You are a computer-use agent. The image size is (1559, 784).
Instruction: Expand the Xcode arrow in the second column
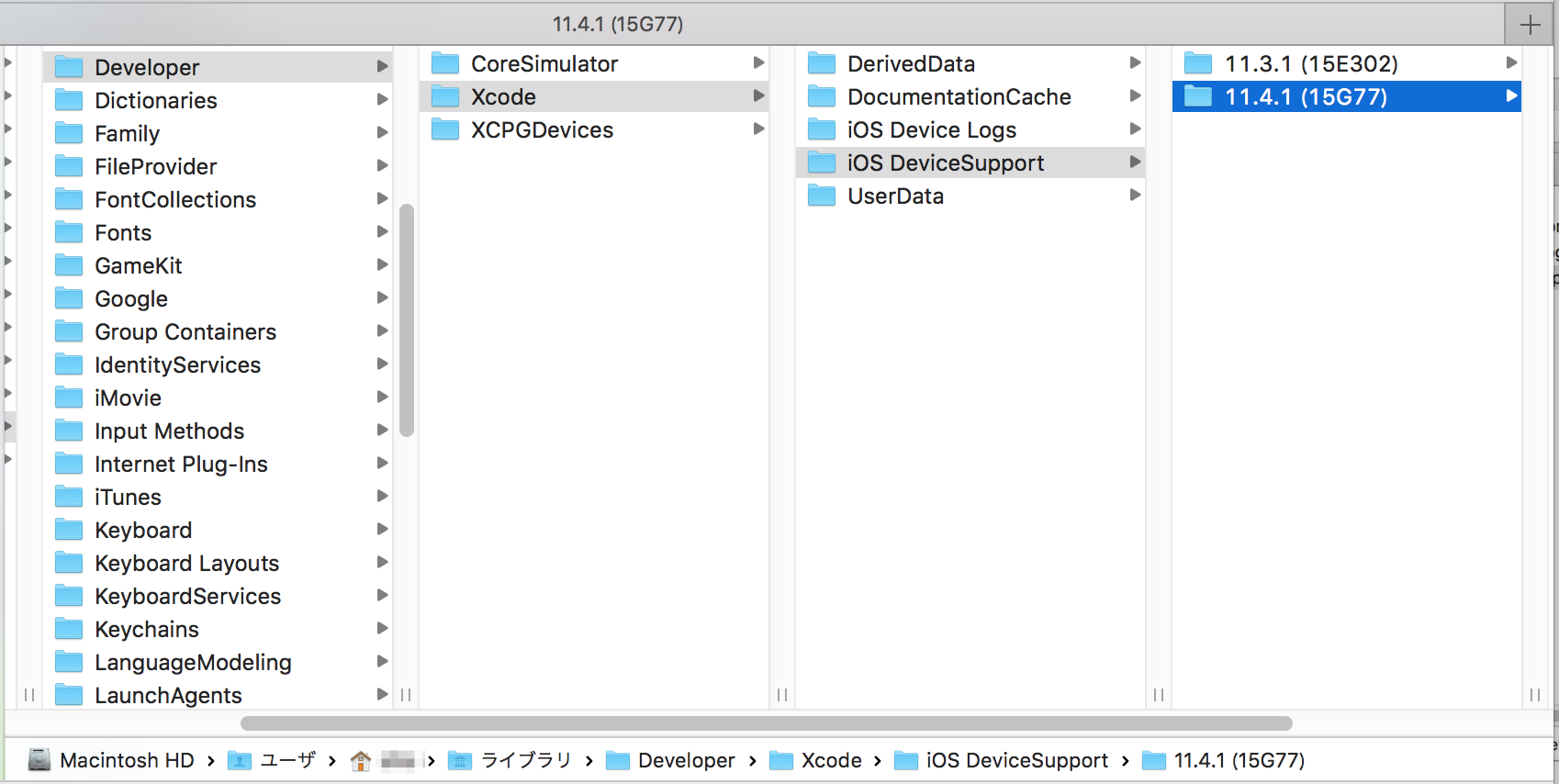(759, 95)
